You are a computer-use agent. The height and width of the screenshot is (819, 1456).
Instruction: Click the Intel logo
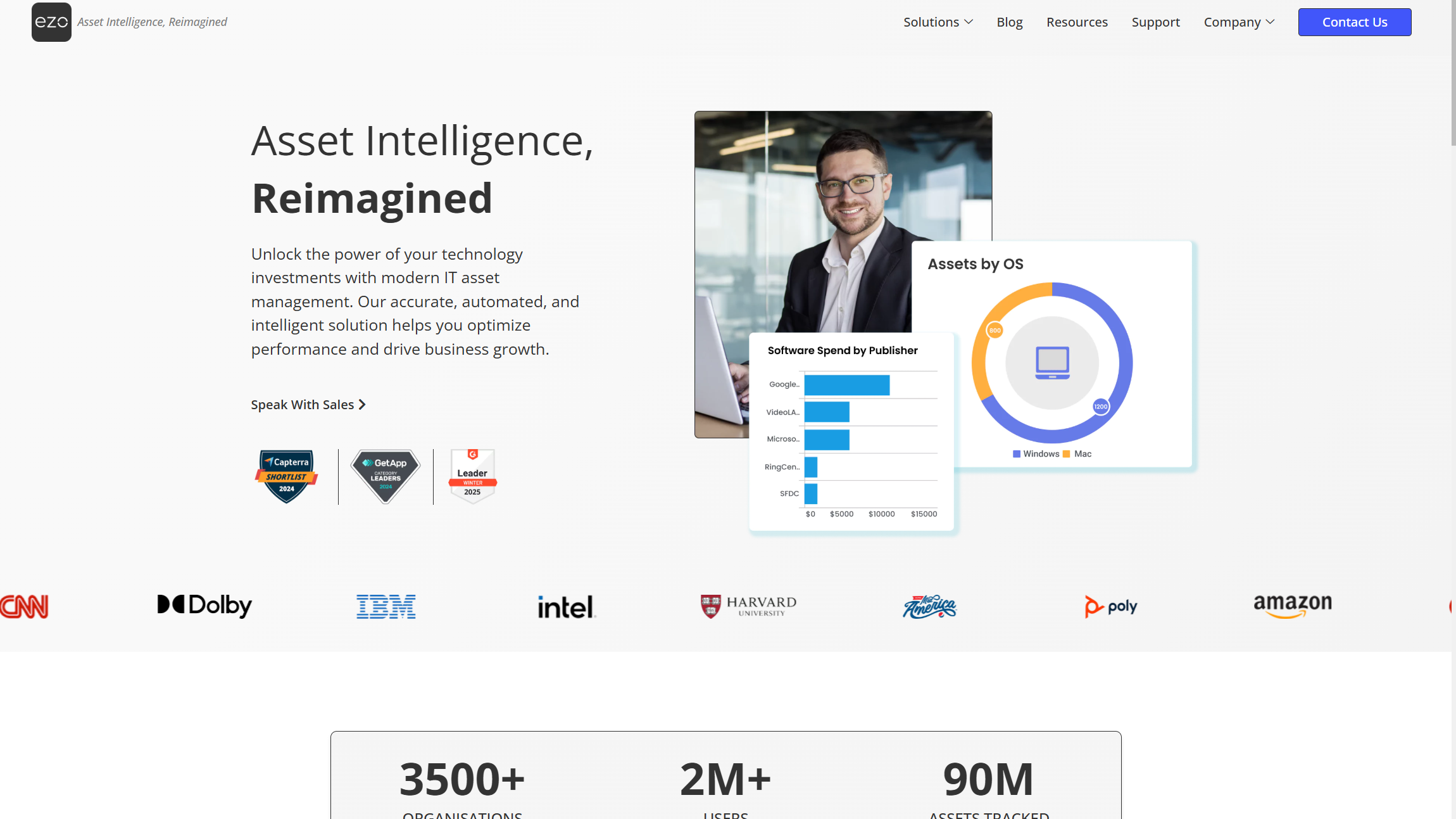pyautogui.click(x=567, y=607)
